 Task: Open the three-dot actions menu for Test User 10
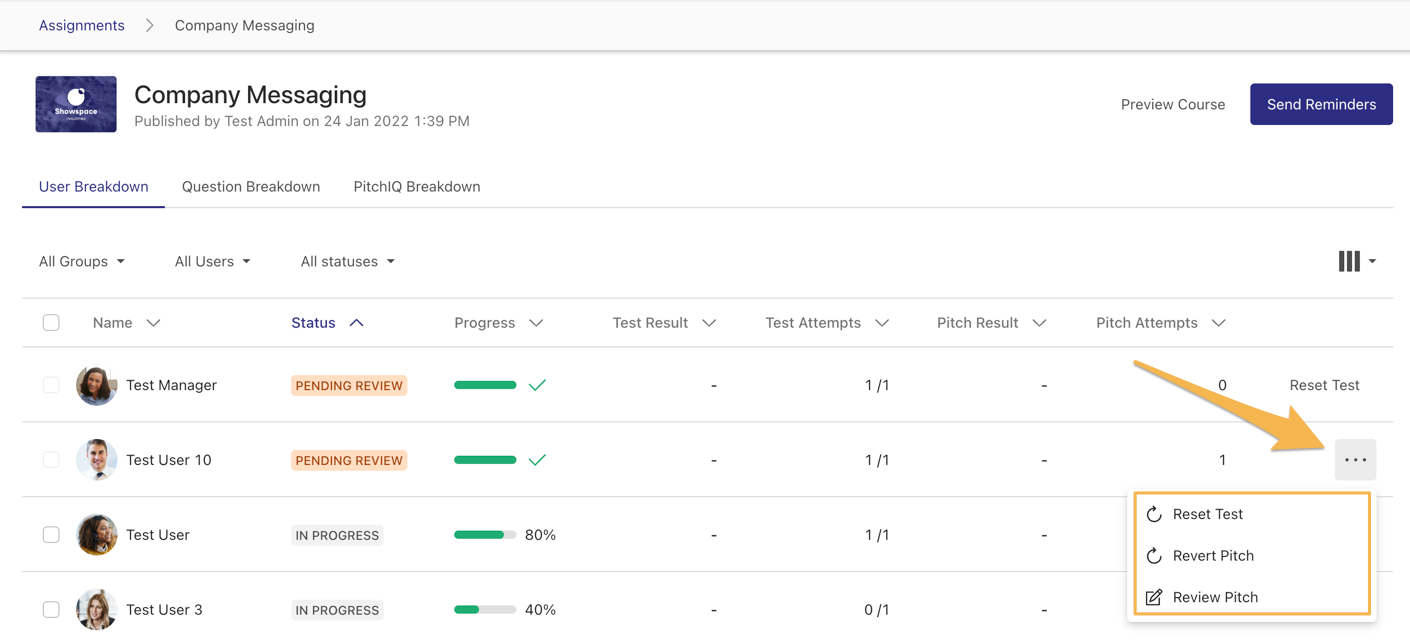(x=1355, y=460)
